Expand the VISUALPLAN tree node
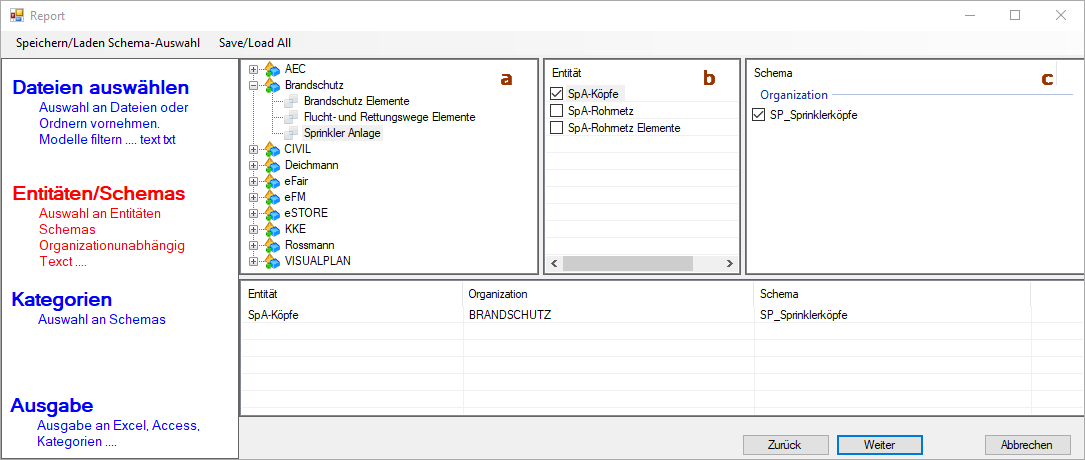 click(x=253, y=260)
